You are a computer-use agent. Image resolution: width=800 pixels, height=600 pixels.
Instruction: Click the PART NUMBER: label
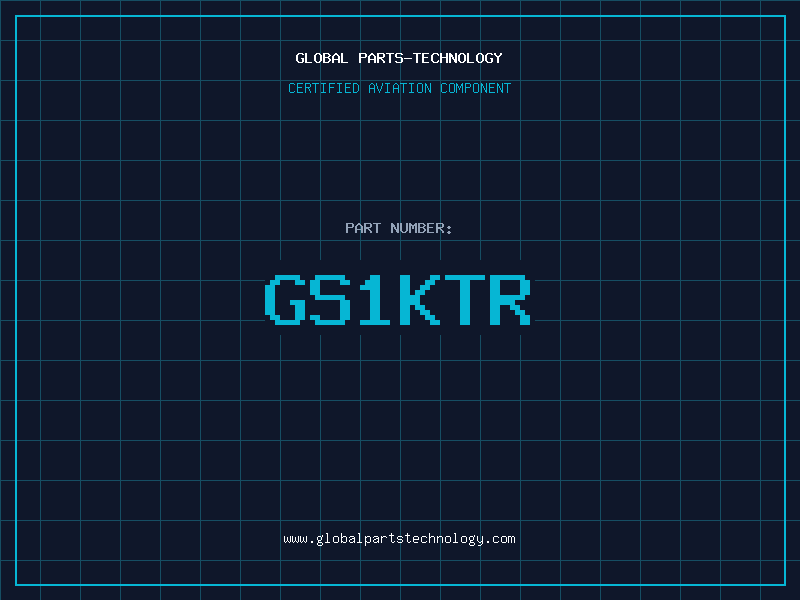pyautogui.click(x=398, y=228)
